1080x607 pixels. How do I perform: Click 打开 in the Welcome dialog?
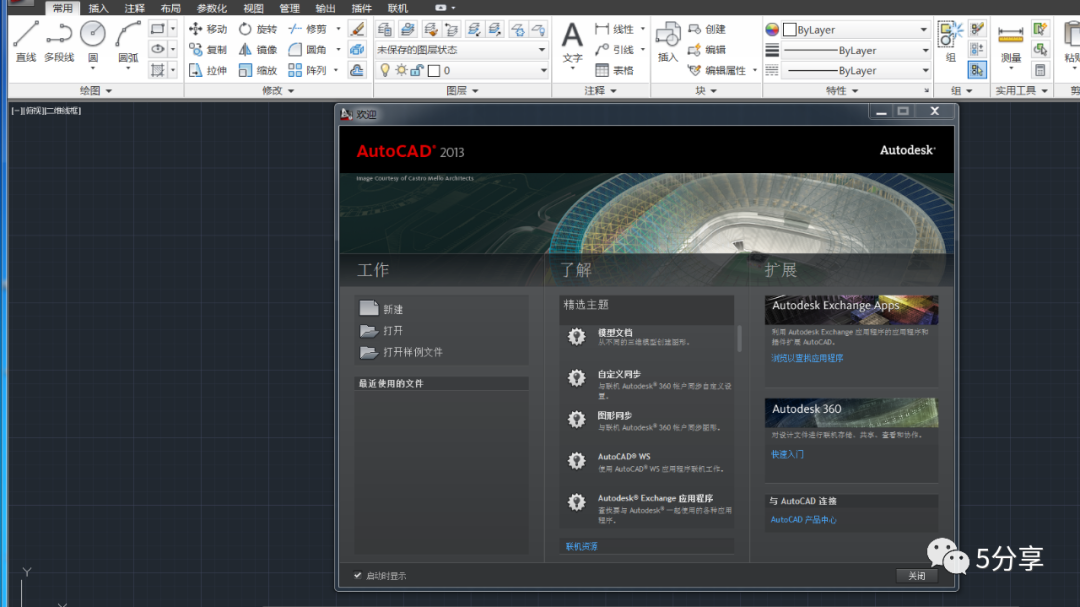click(382, 331)
